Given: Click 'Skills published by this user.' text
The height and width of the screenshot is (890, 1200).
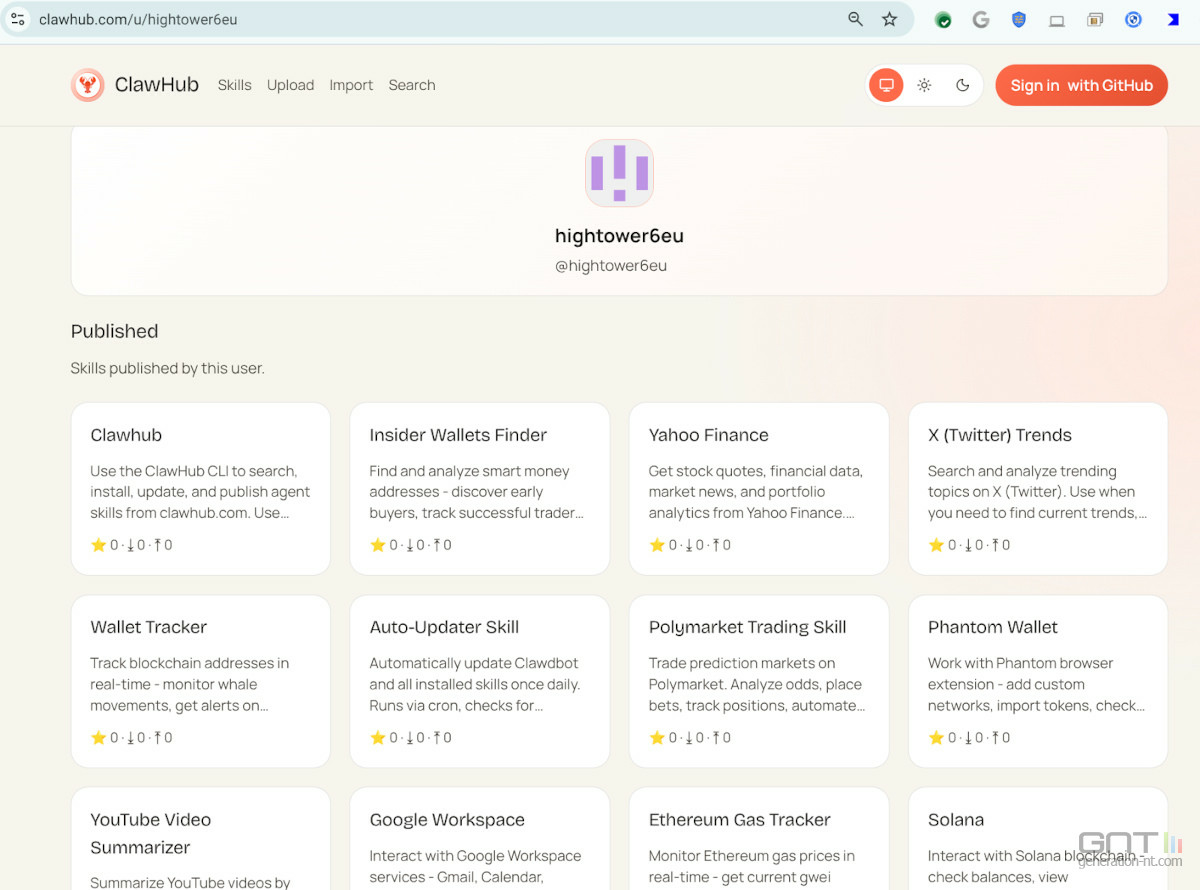Looking at the screenshot, I should 168,368.
